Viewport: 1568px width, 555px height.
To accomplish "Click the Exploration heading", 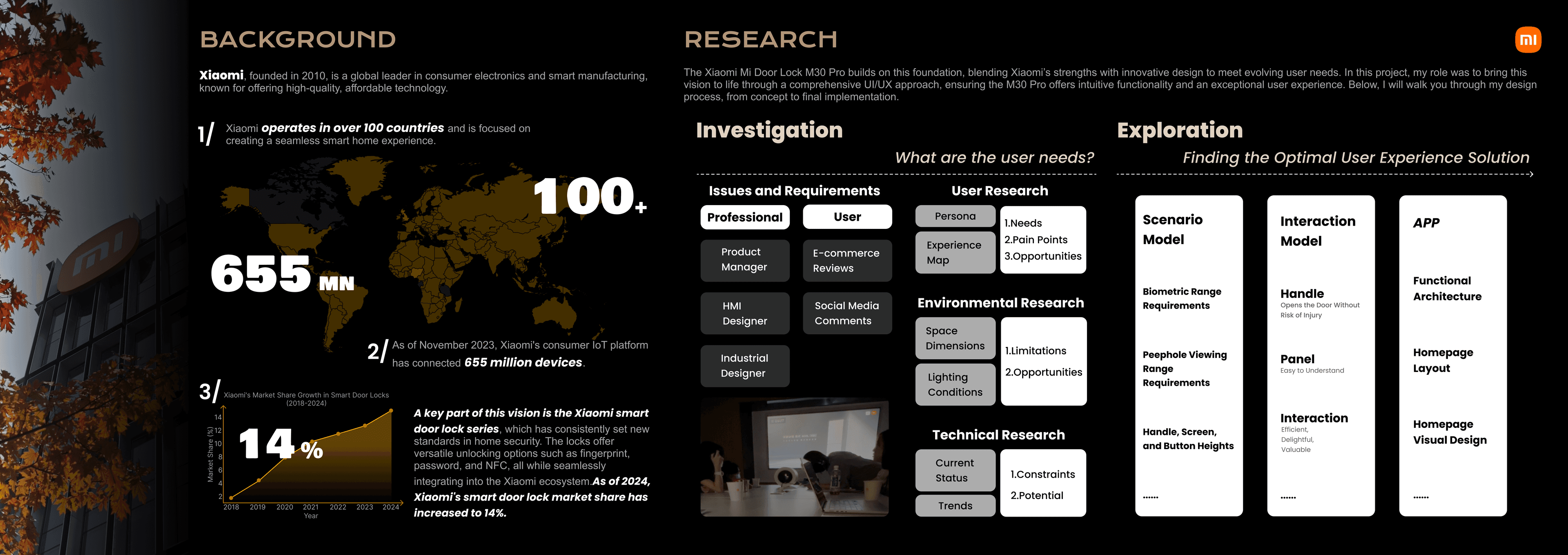I will pos(1180,130).
